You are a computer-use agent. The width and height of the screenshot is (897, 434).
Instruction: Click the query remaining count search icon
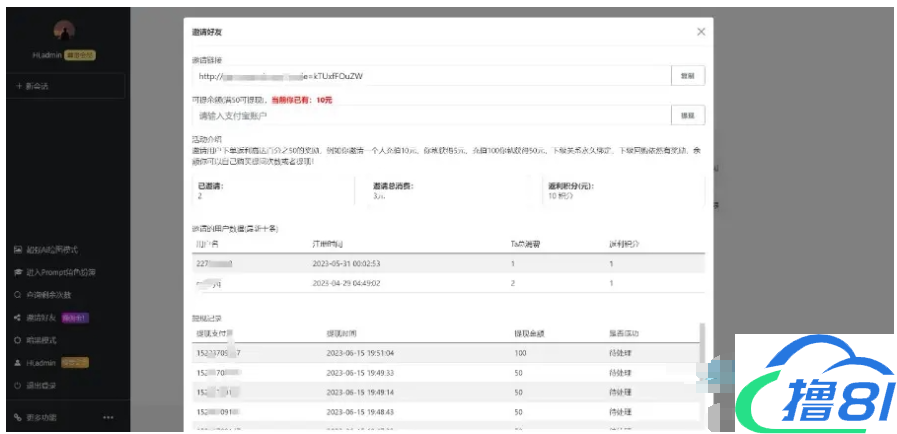(x=18, y=295)
